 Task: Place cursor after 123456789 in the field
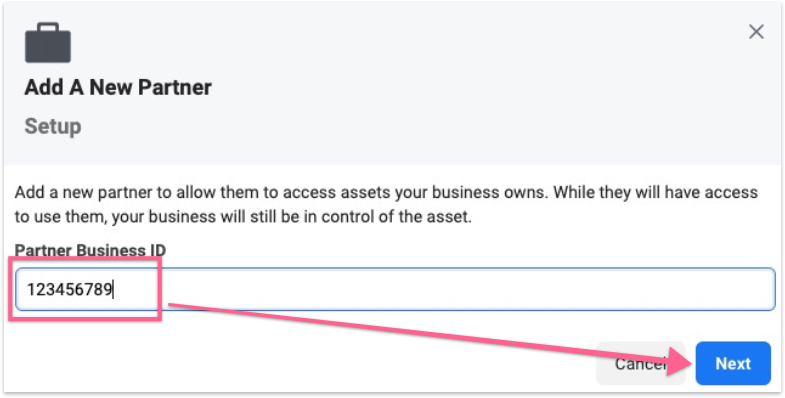coord(113,289)
